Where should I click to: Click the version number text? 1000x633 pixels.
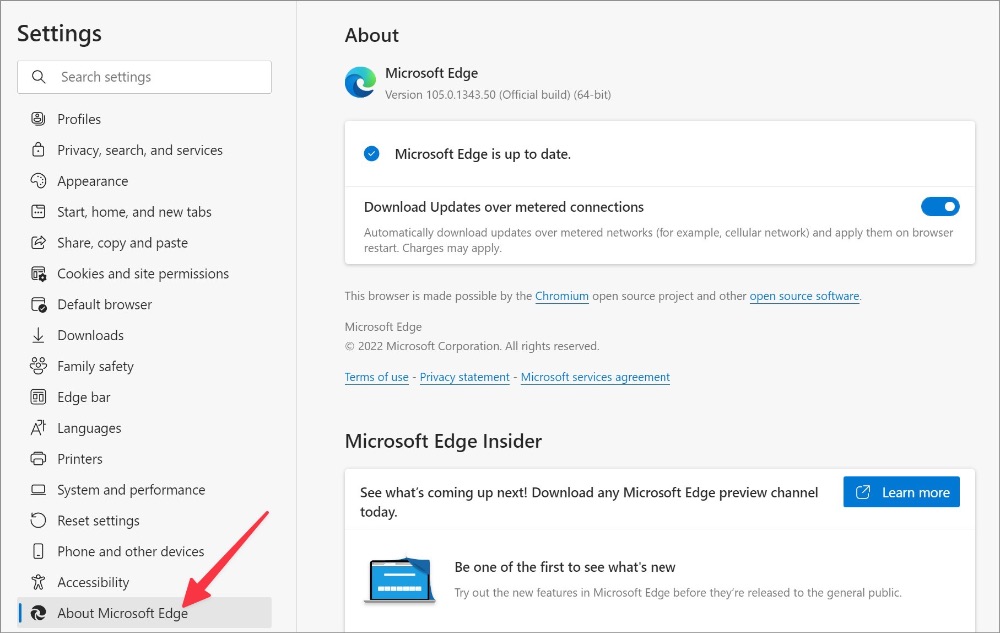point(497,95)
